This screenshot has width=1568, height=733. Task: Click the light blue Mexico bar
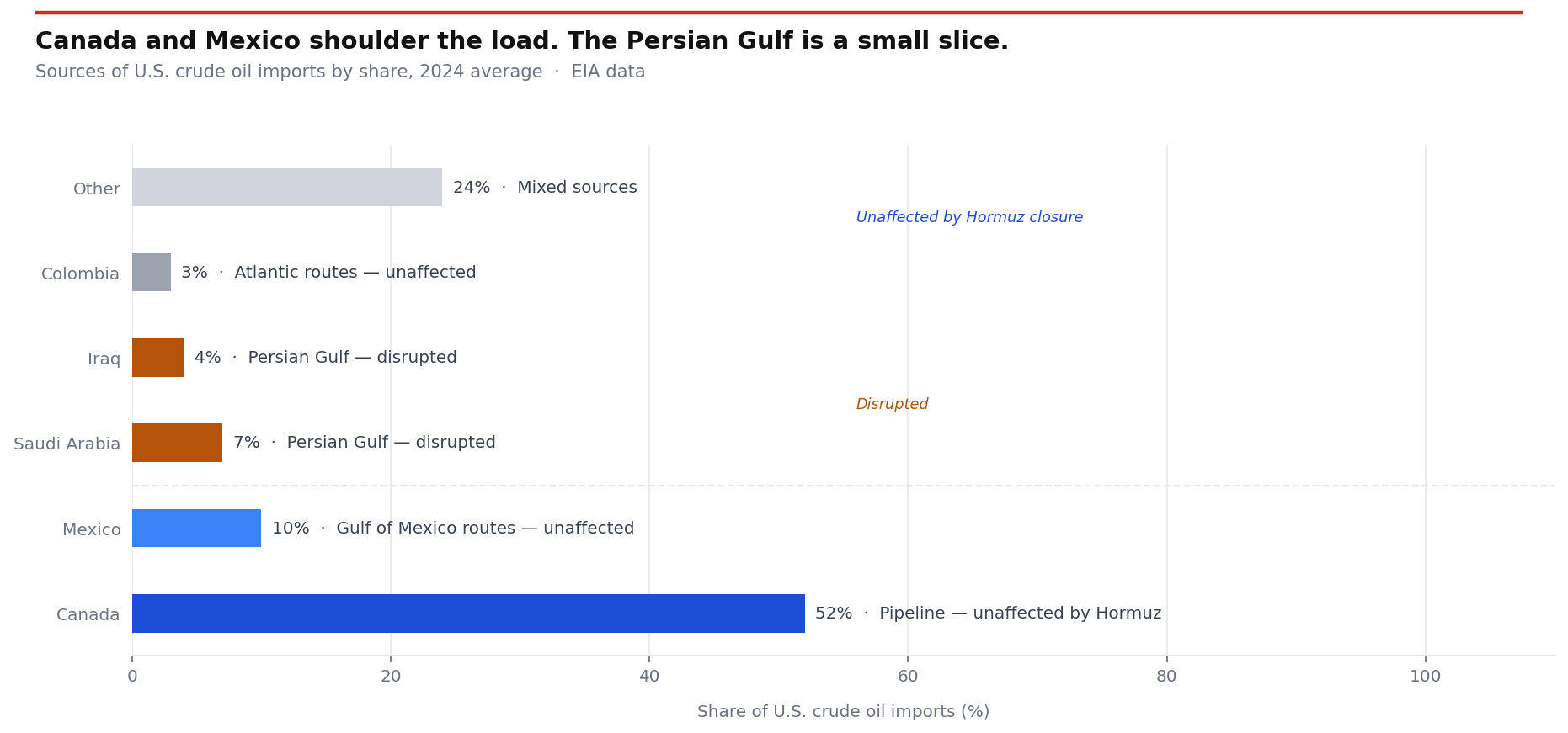click(196, 529)
